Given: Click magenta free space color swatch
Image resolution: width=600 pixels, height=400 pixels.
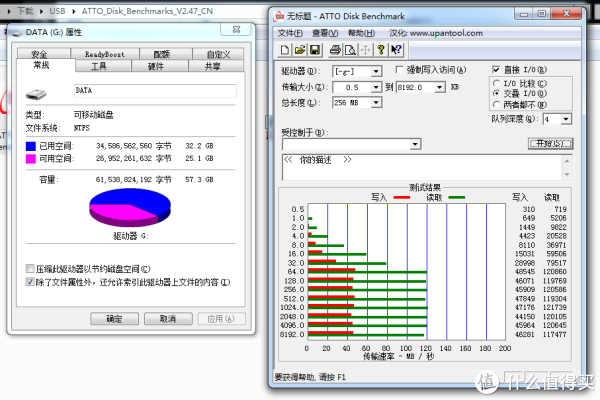Looking at the screenshot, I should pos(31,158).
